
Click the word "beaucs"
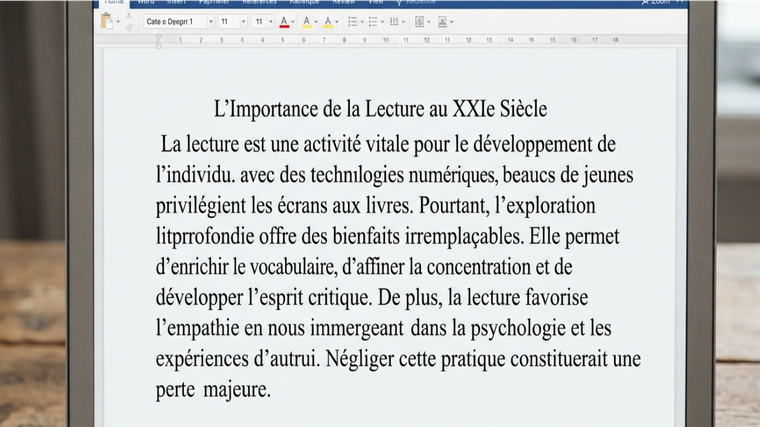coord(529,175)
